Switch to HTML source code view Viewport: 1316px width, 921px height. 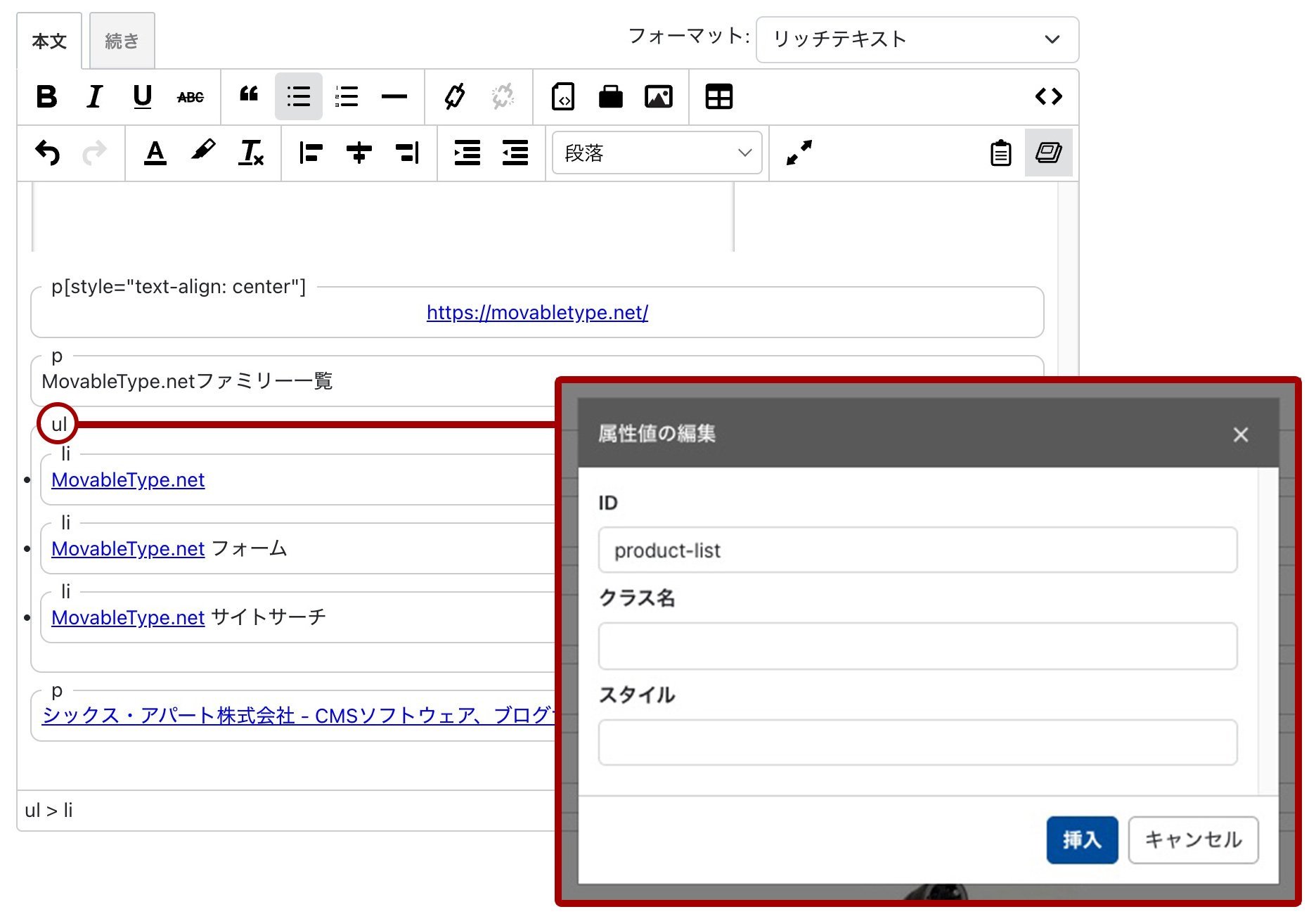(x=1048, y=96)
